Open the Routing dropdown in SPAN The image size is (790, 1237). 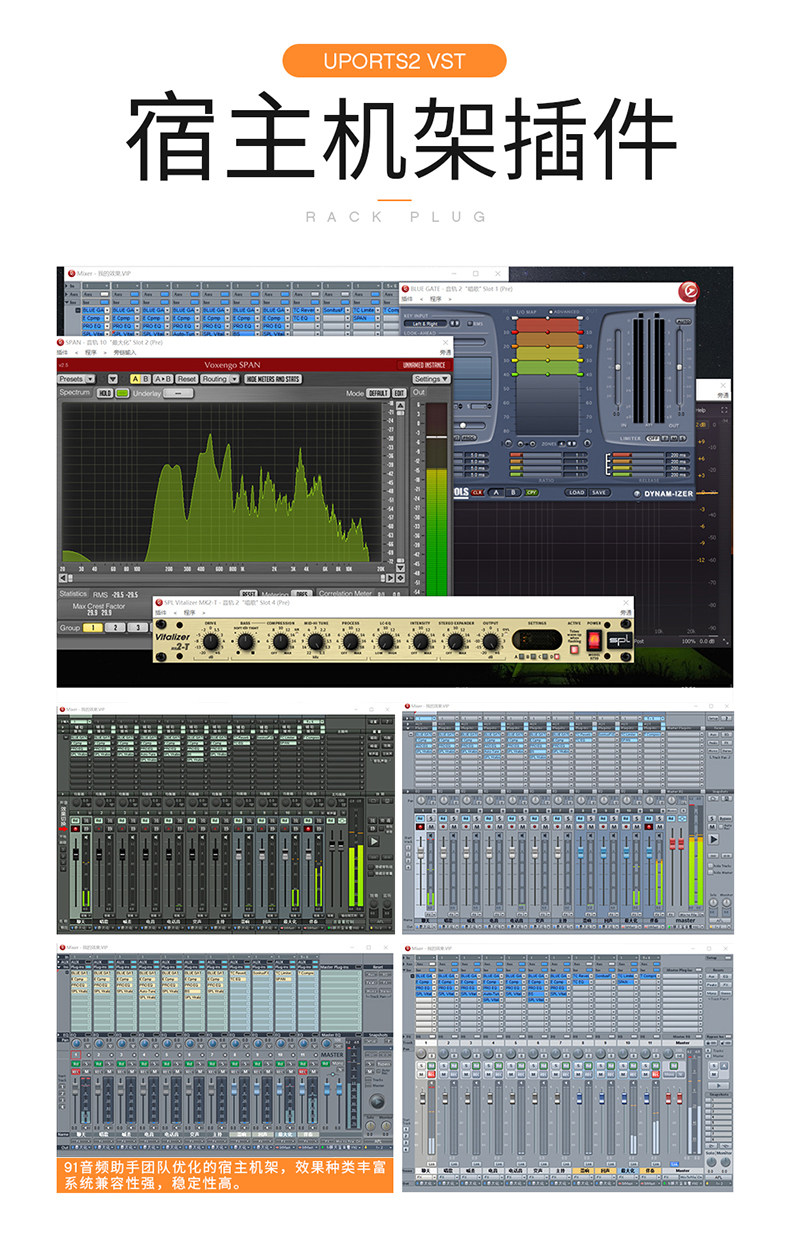point(219,379)
